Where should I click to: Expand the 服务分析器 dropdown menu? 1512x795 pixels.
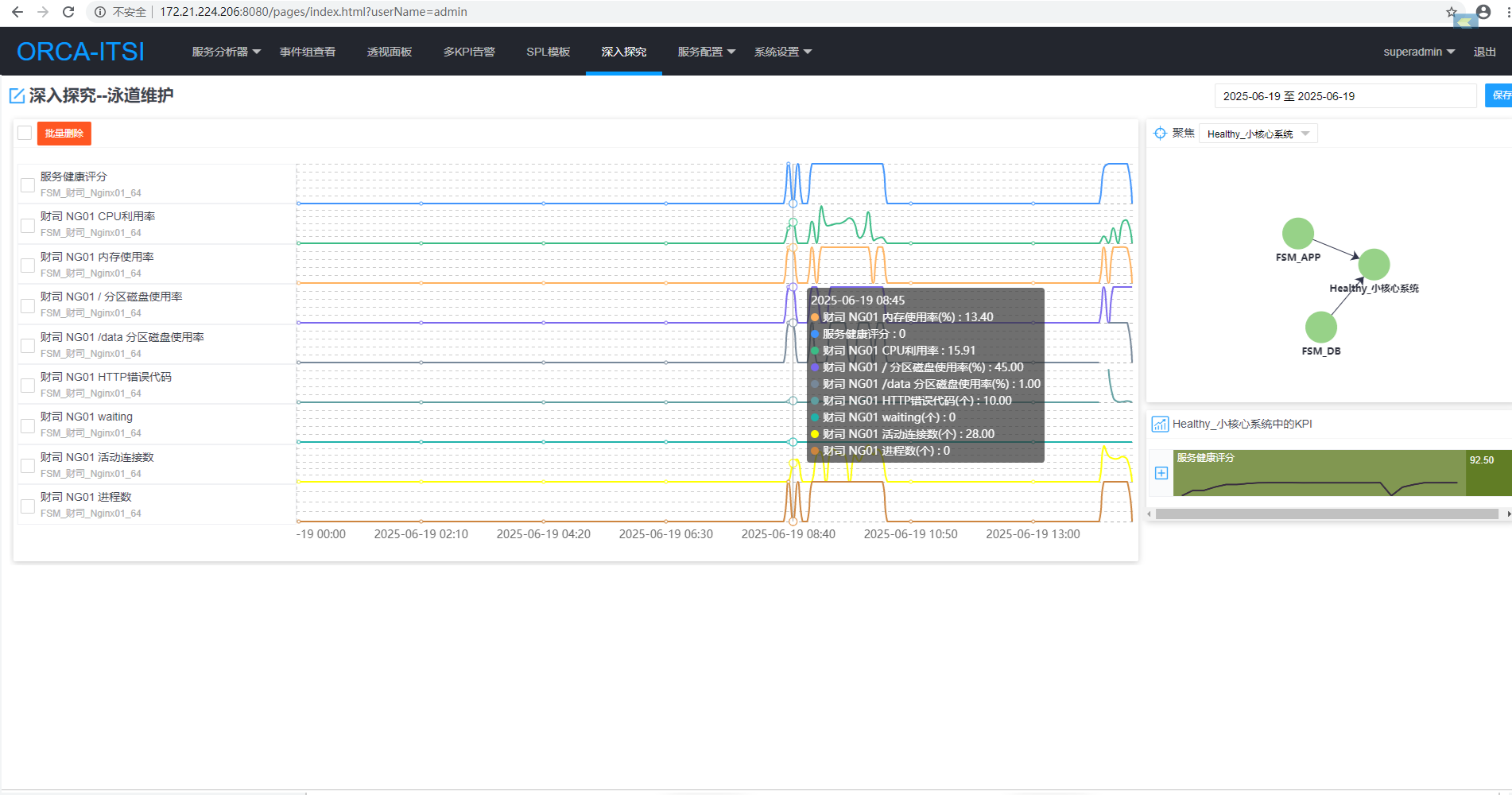click(x=226, y=52)
